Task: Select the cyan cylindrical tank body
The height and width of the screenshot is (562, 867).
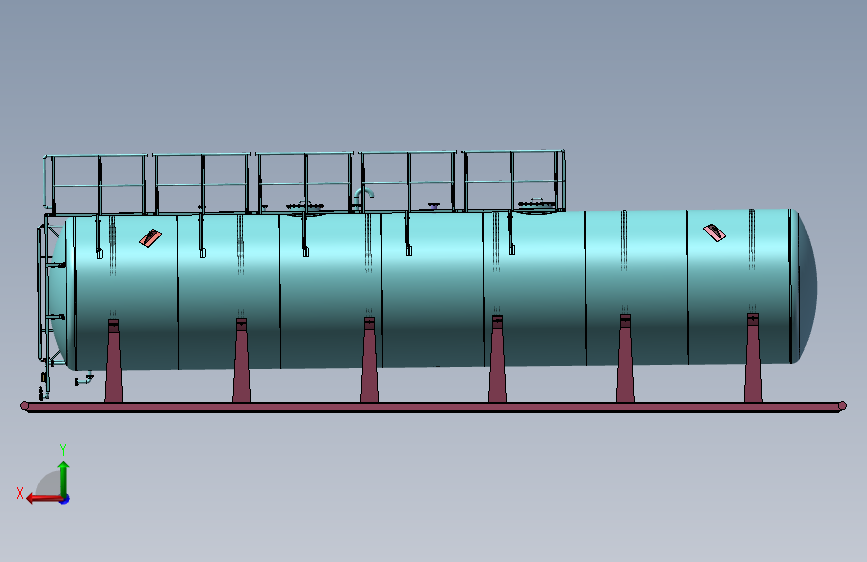Action: pyautogui.click(x=431, y=290)
